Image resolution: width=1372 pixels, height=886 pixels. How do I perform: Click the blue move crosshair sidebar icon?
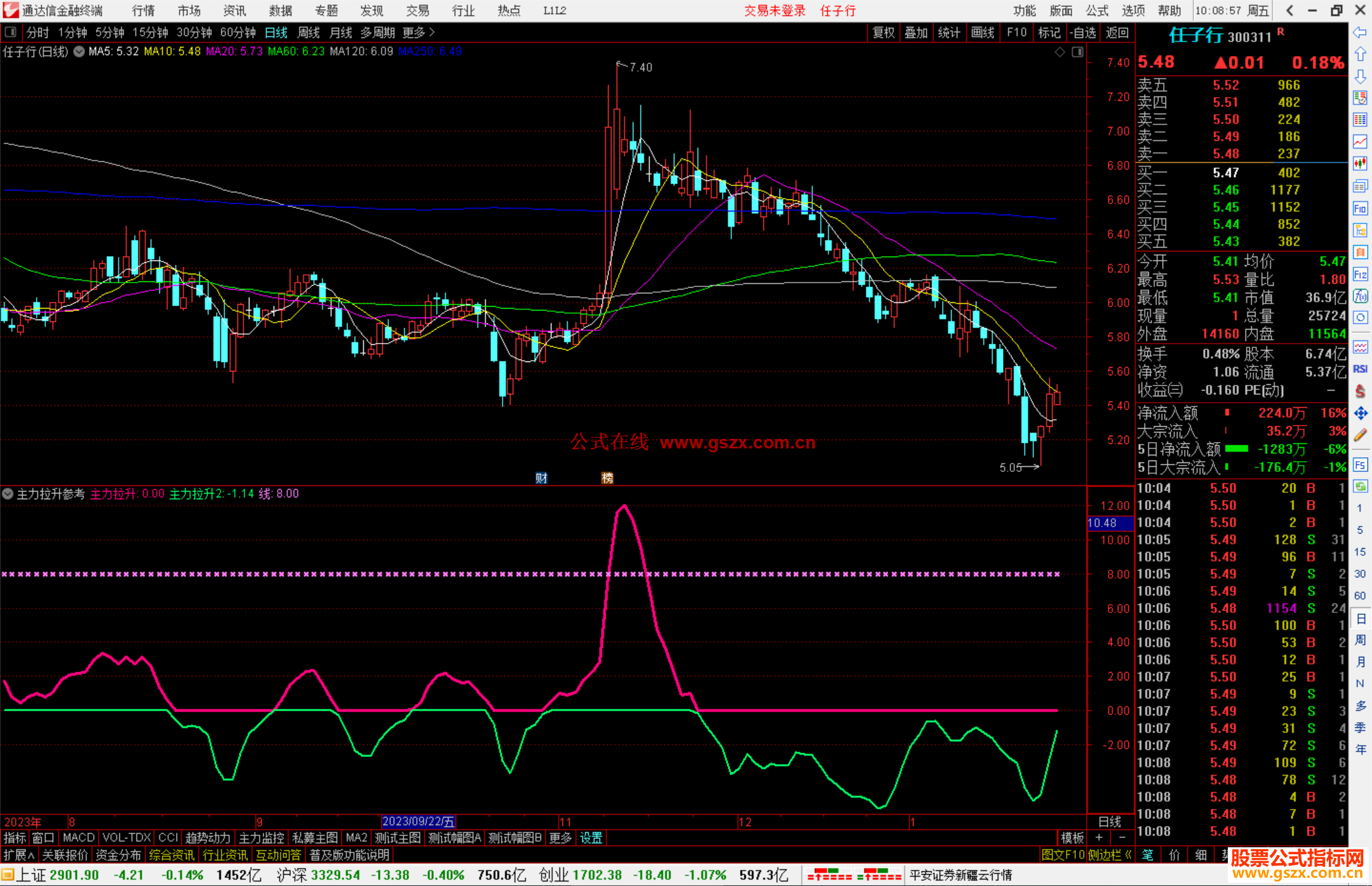point(1360,413)
